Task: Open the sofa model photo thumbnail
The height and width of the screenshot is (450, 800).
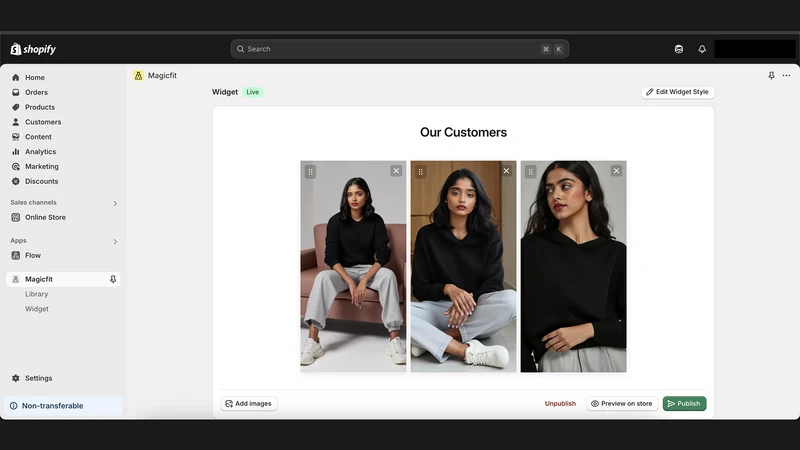Action: click(353, 266)
